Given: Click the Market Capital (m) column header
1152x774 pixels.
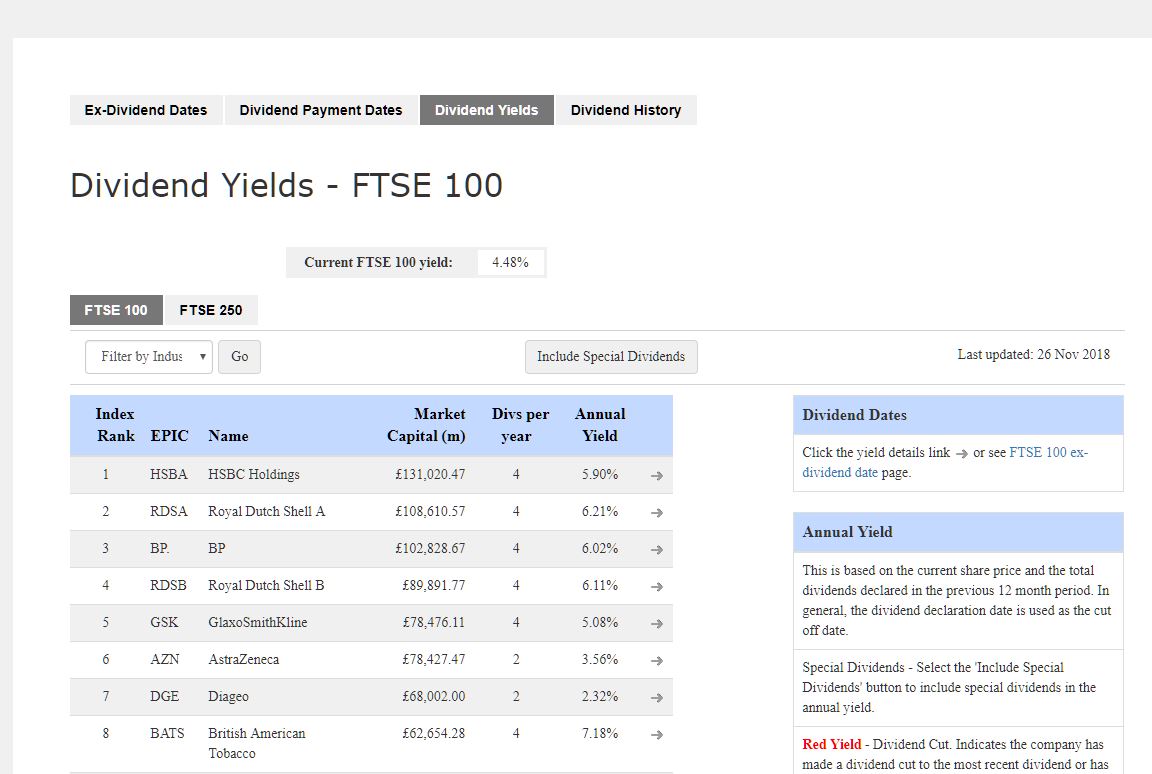Looking at the screenshot, I should [426, 425].
